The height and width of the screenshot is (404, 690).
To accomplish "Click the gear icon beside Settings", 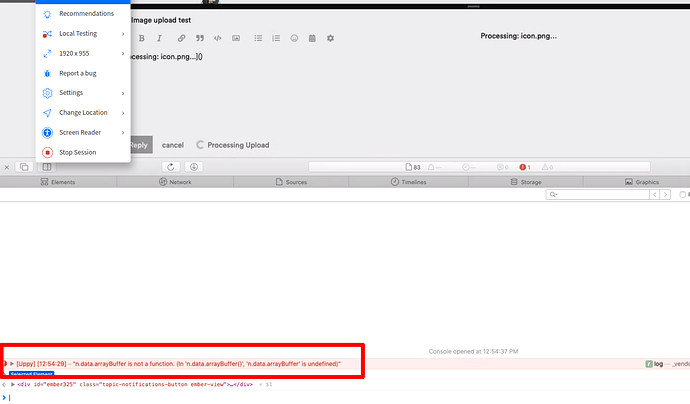I will (x=47, y=93).
